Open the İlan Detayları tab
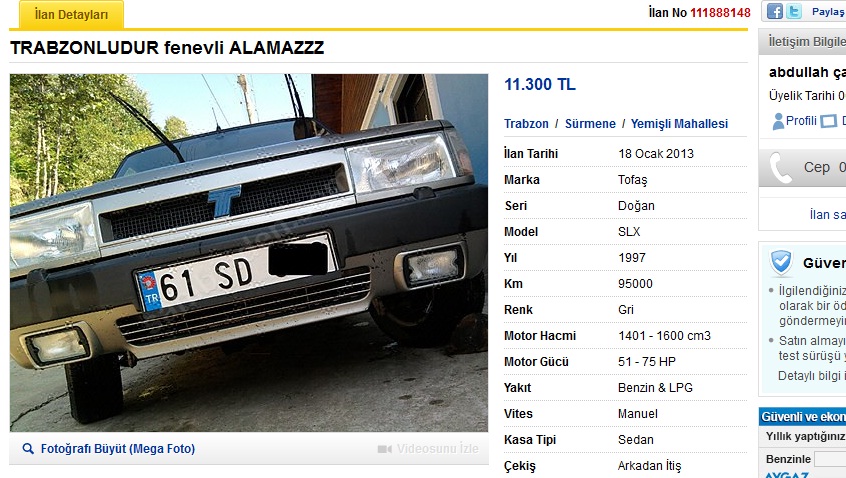Viewport: 846px width, 478px height. (71, 15)
